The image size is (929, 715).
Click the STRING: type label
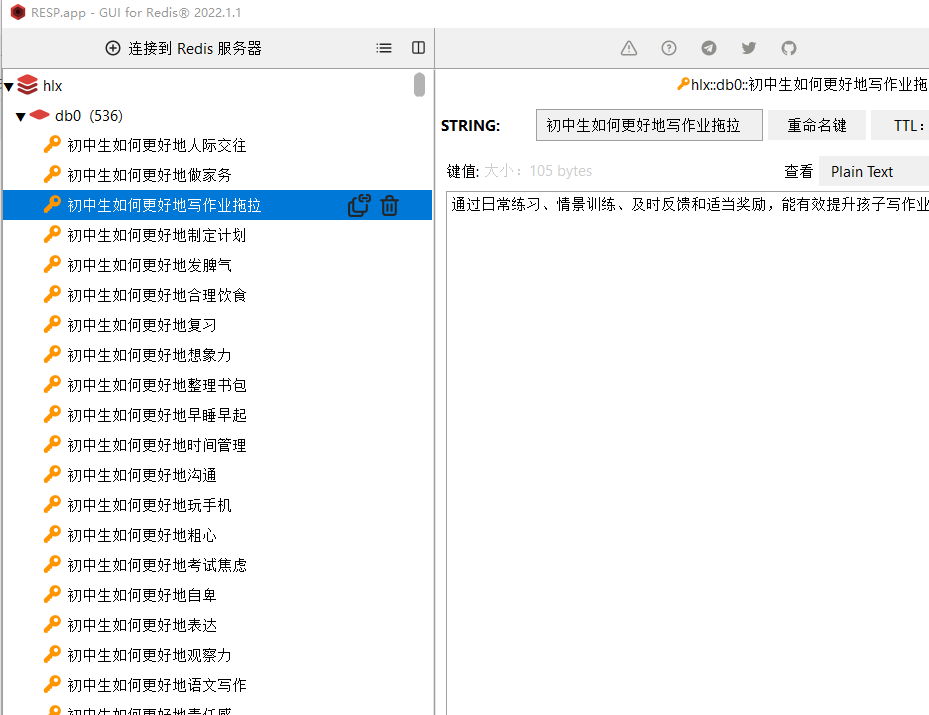(470, 126)
